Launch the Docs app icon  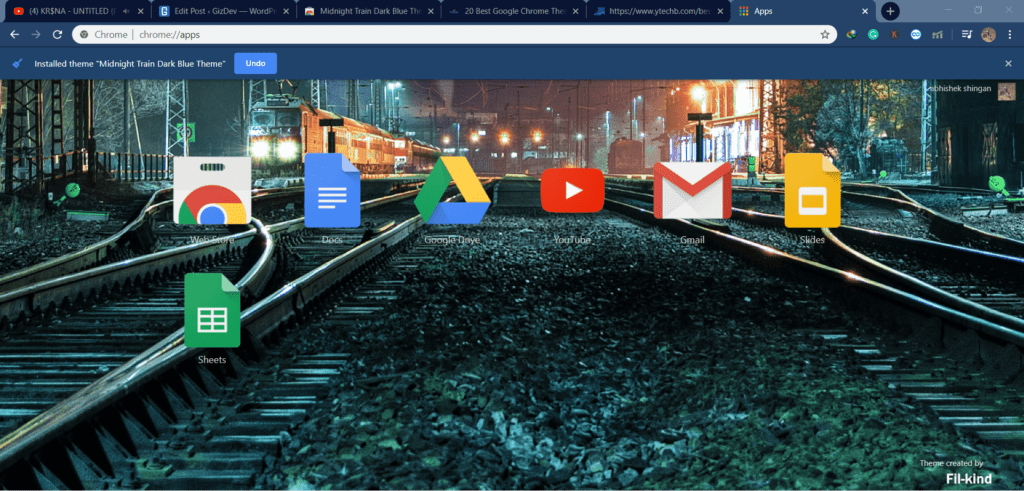[x=332, y=190]
